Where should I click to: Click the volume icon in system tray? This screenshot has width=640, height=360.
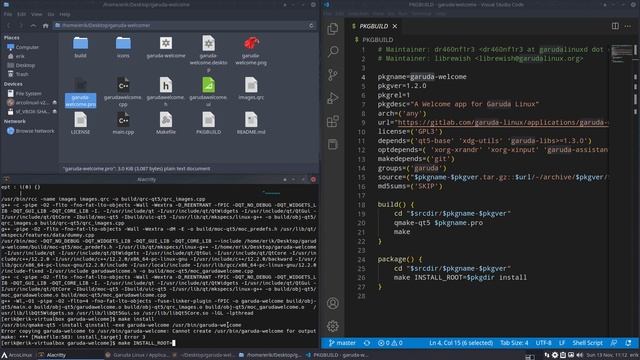(579, 356)
